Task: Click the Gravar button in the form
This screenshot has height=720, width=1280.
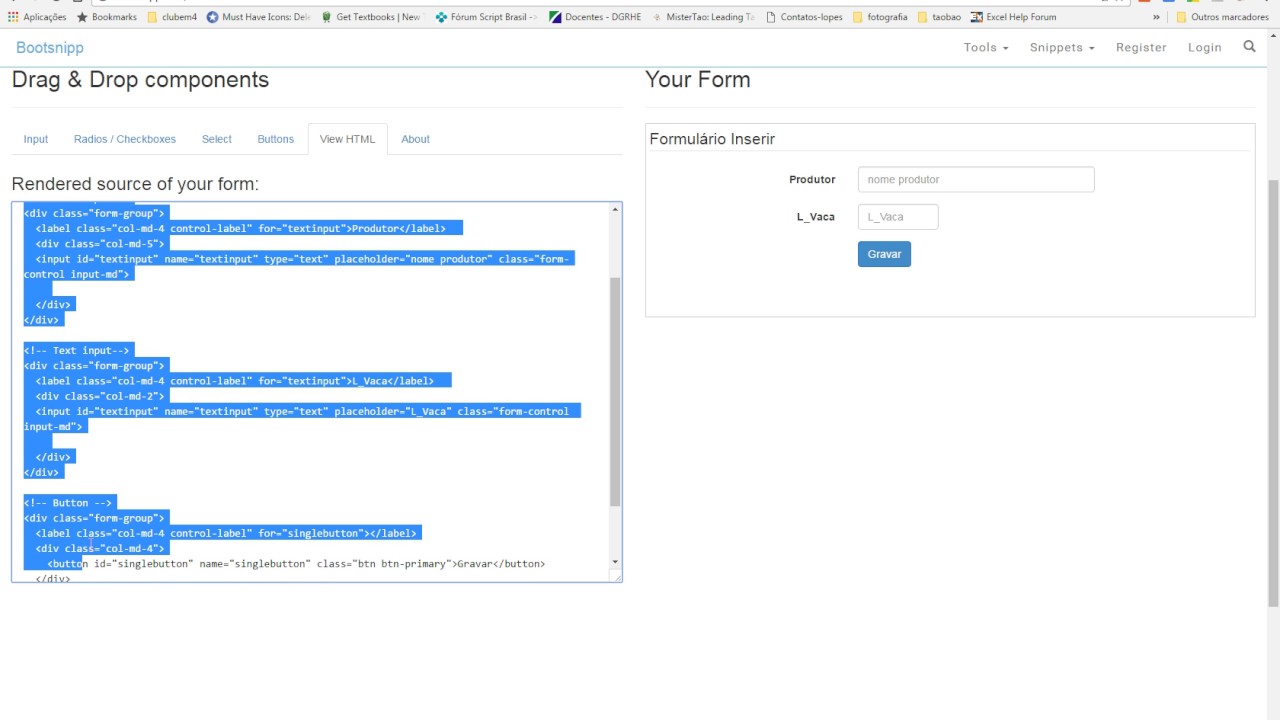Action: 884,254
